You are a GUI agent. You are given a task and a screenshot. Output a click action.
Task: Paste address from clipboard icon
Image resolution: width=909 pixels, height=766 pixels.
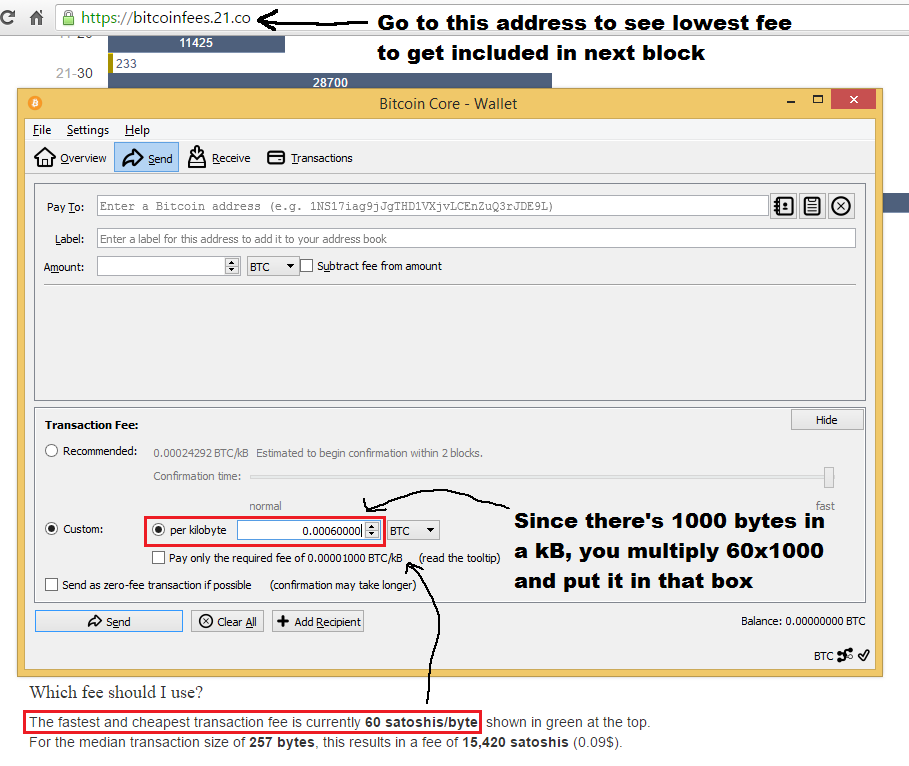pyautogui.click(x=812, y=206)
